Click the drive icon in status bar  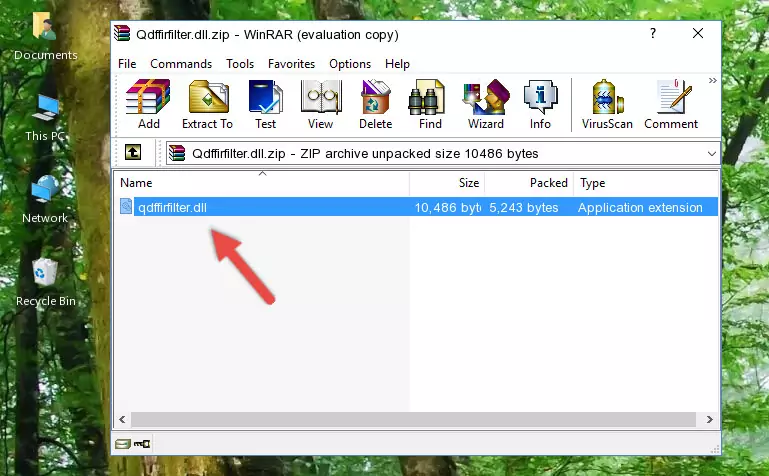(x=123, y=444)
